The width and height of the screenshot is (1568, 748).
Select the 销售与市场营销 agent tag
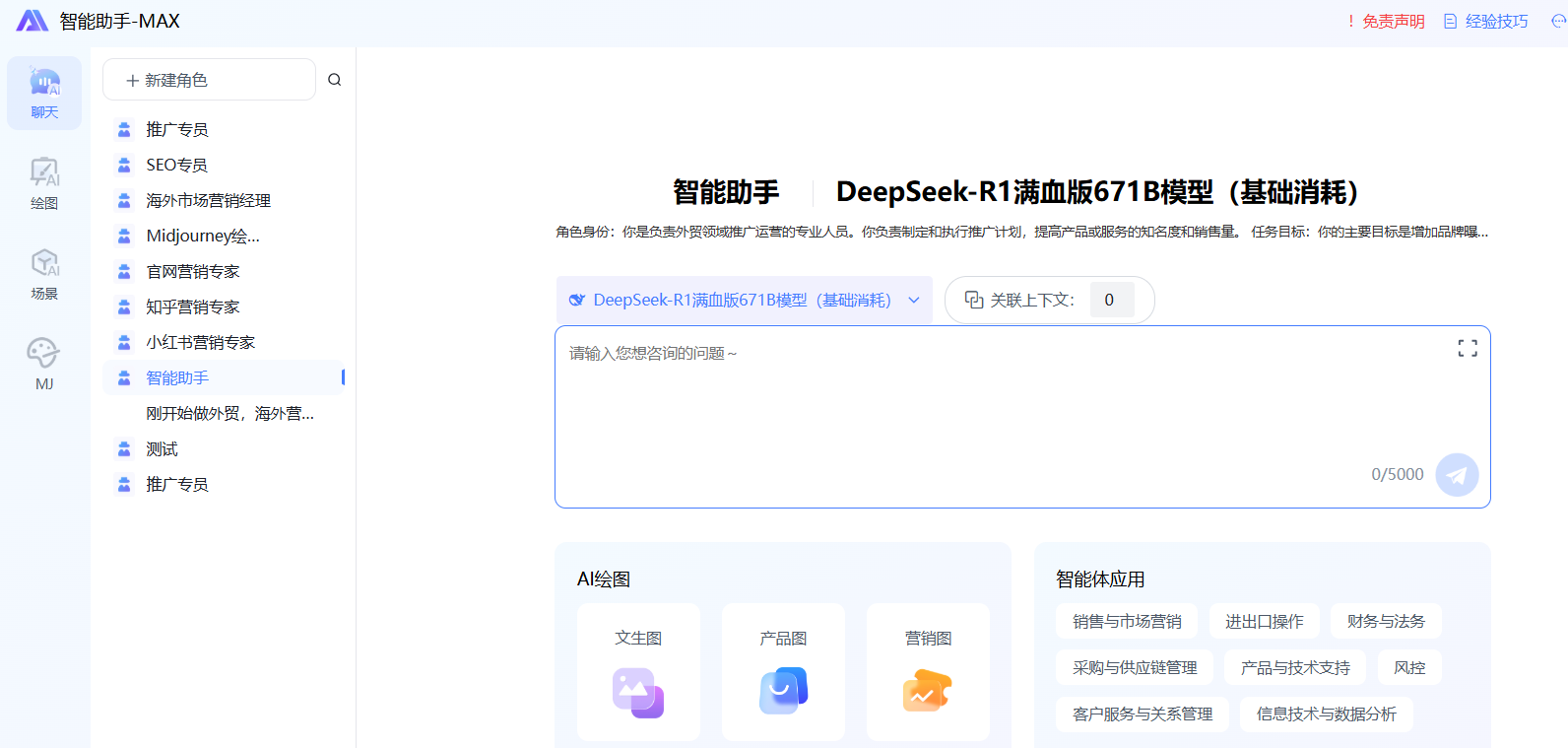click(x=1127, y=621)
